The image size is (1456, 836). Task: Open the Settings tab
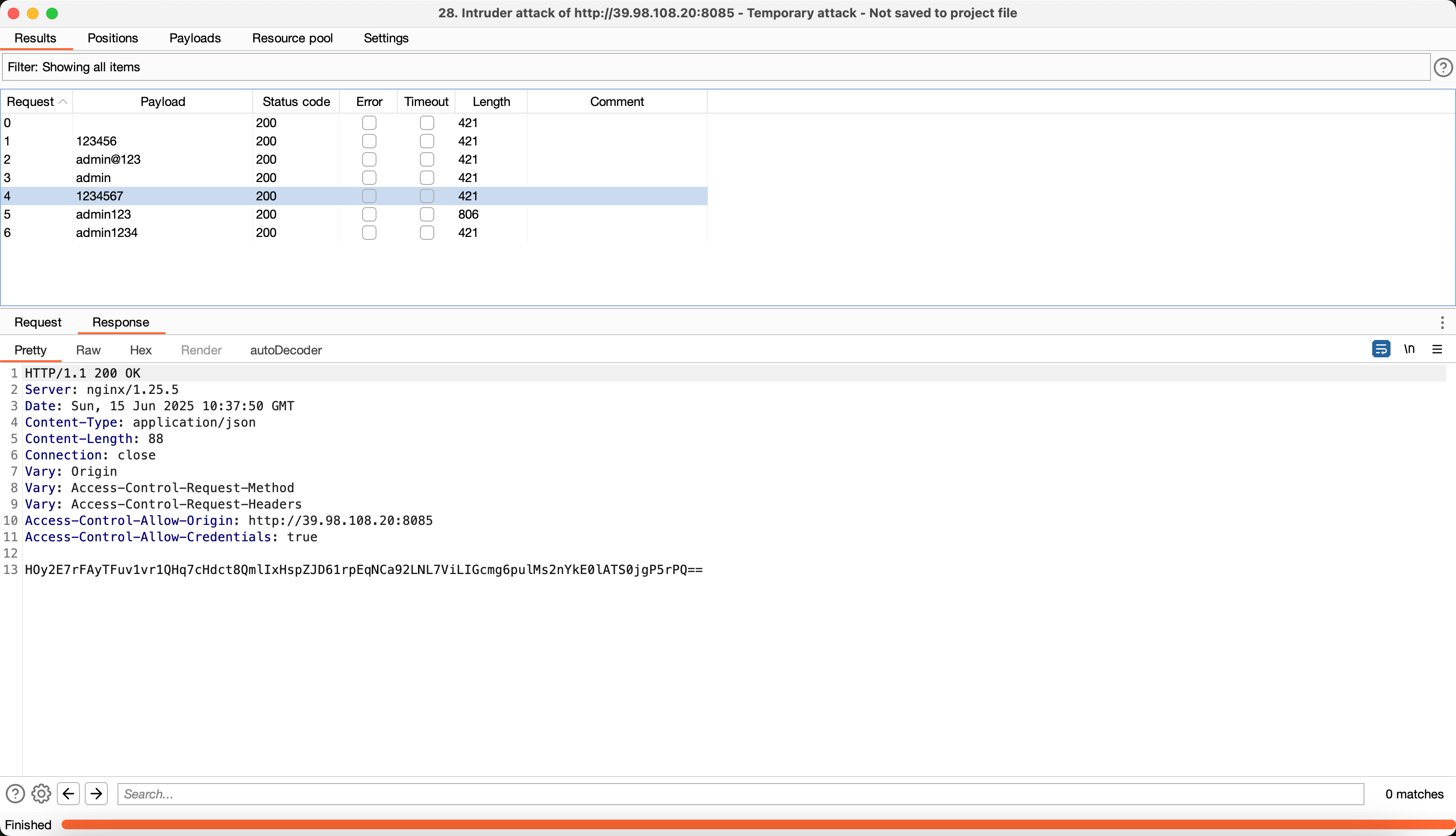(386, 38)
